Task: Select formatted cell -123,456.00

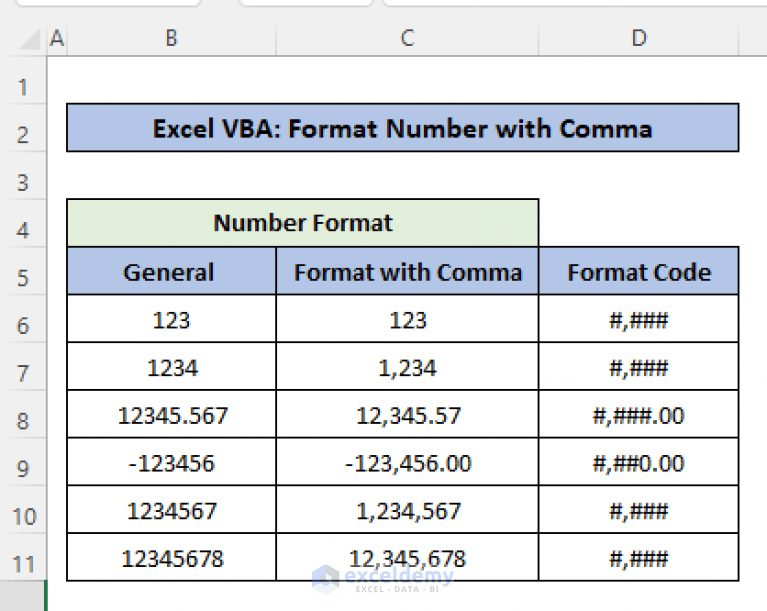Action: coord(407,462)
